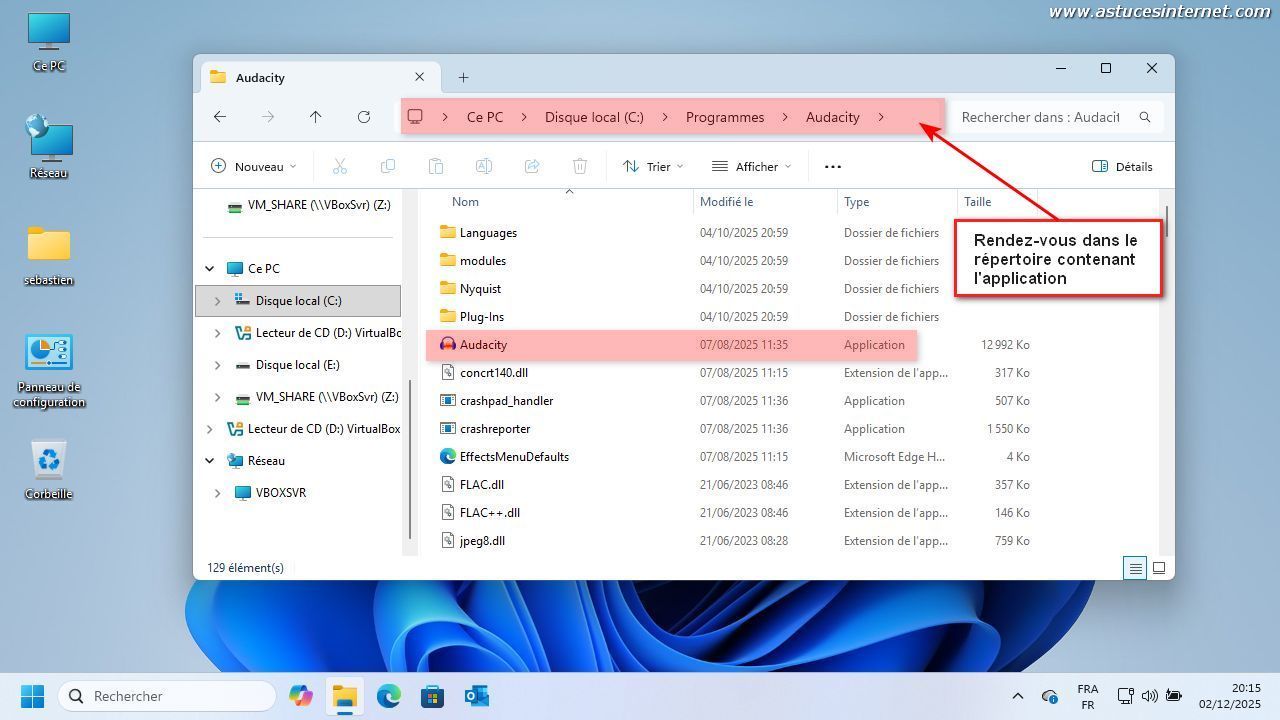Open the Nouveau dropdown menu
The image size is (1280, 720).
[254, 167]
